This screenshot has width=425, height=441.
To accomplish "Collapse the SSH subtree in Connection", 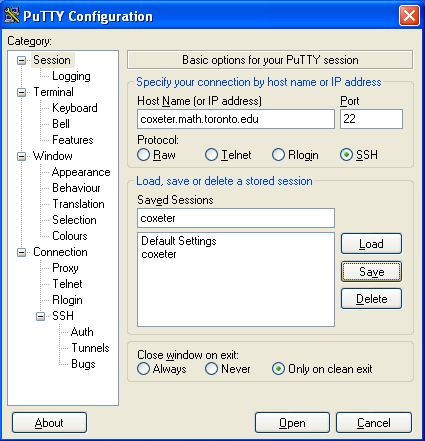I will [x=40, y=316].
